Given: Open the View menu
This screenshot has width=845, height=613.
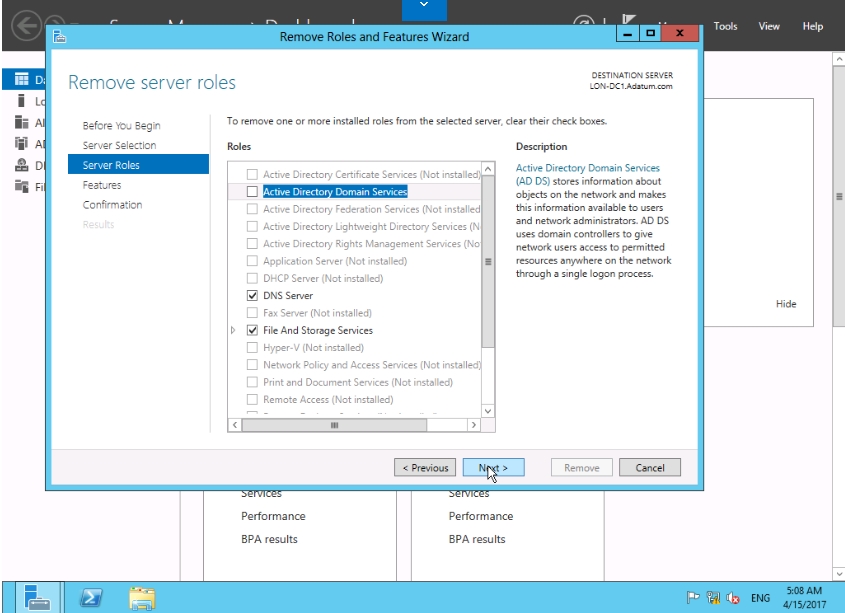Looking at the screenshot, I should click(769, 27).
